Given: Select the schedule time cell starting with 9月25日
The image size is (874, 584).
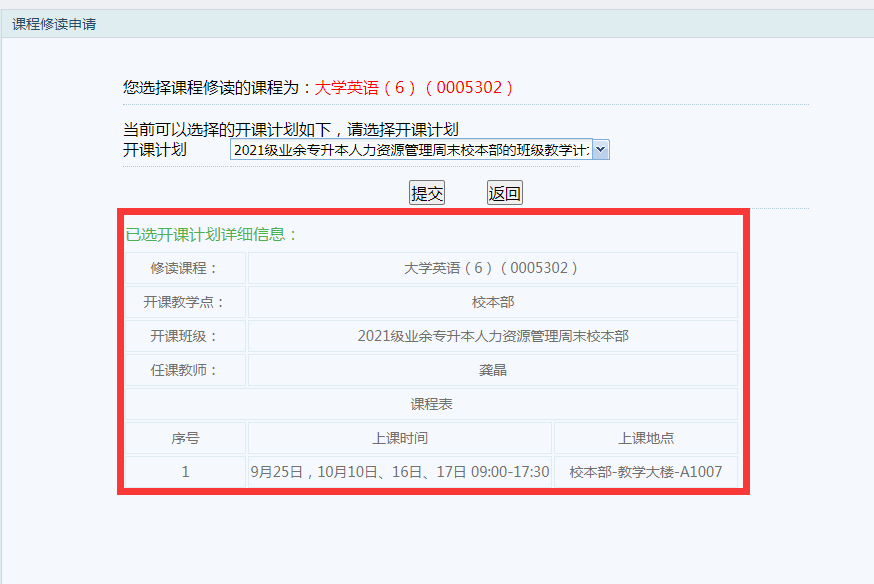Looking at the screenshot, I should [400, 472].
